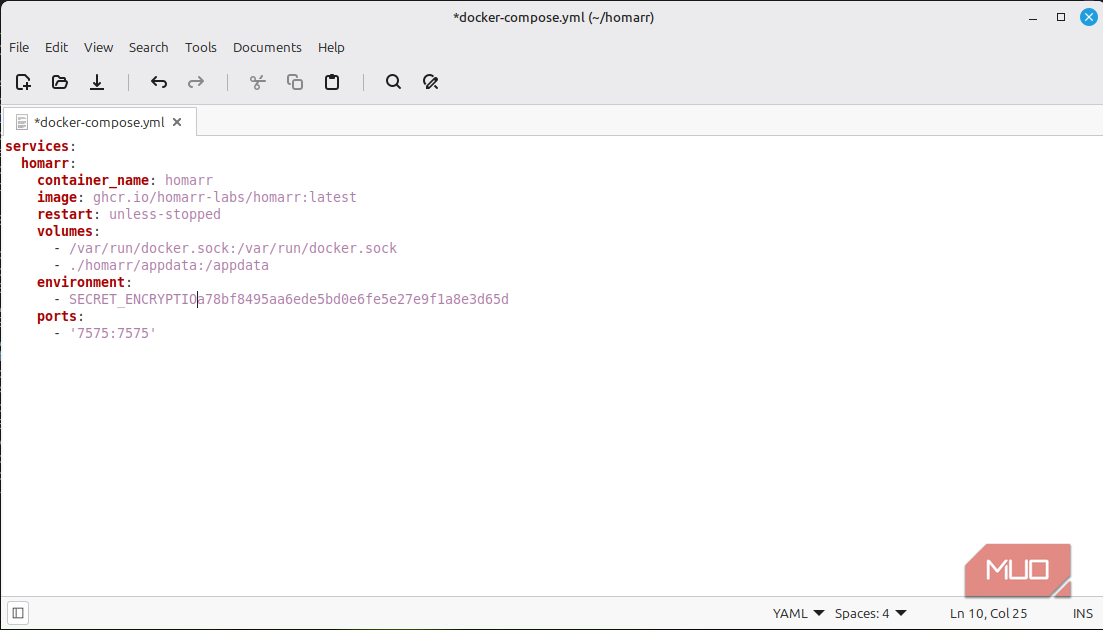Close the docker-compose.yml tab
Screen dimensions: 1103x630
[177, 122]
